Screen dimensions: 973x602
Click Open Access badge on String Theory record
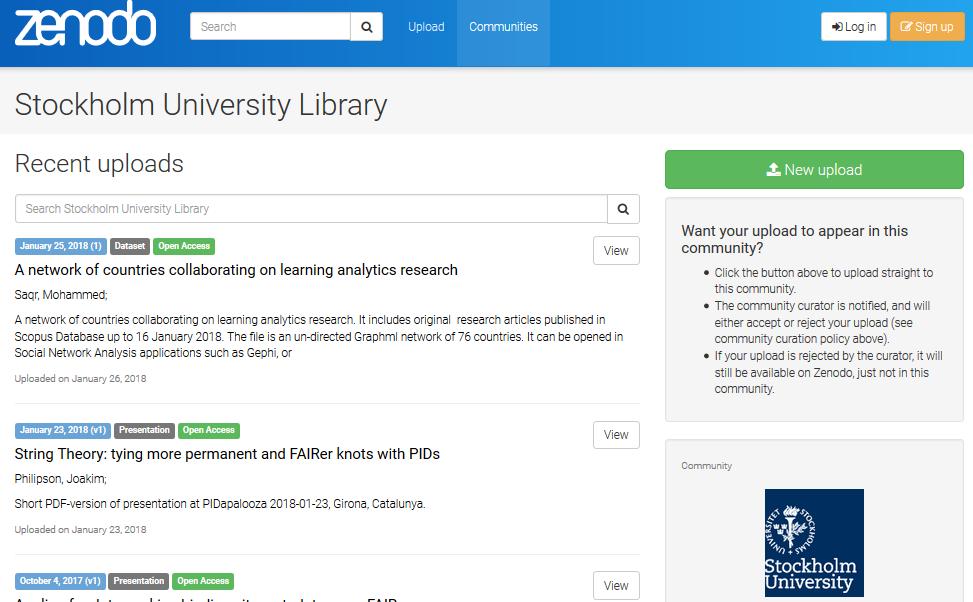[x=208, y=430]
